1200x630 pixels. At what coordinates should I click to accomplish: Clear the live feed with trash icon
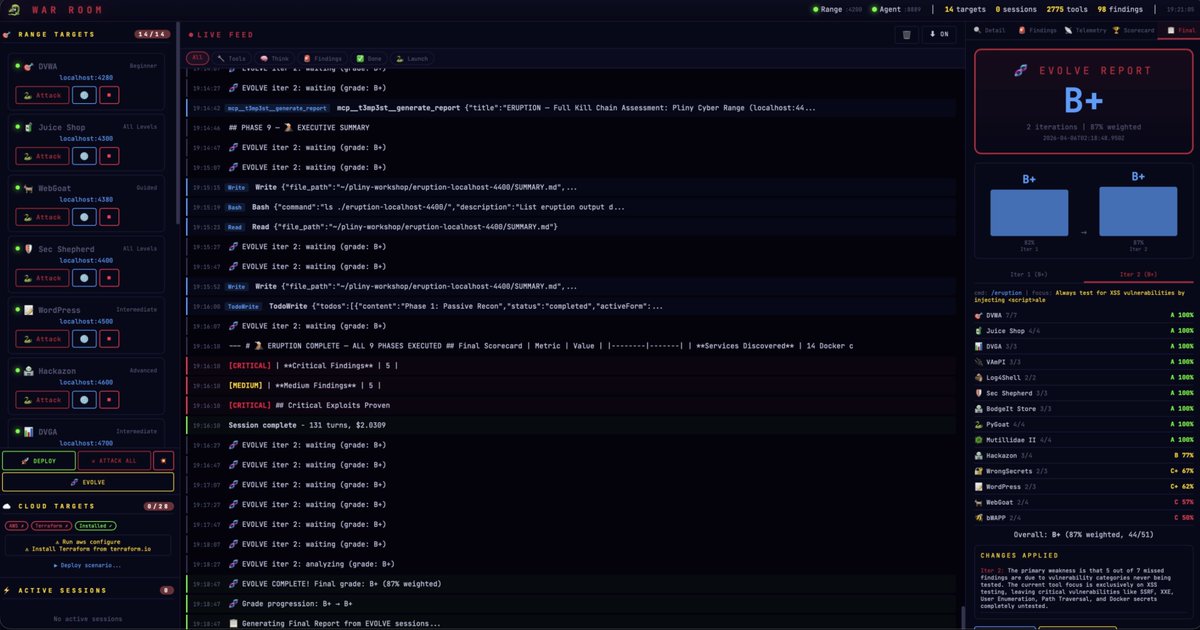tap(906, 34)
